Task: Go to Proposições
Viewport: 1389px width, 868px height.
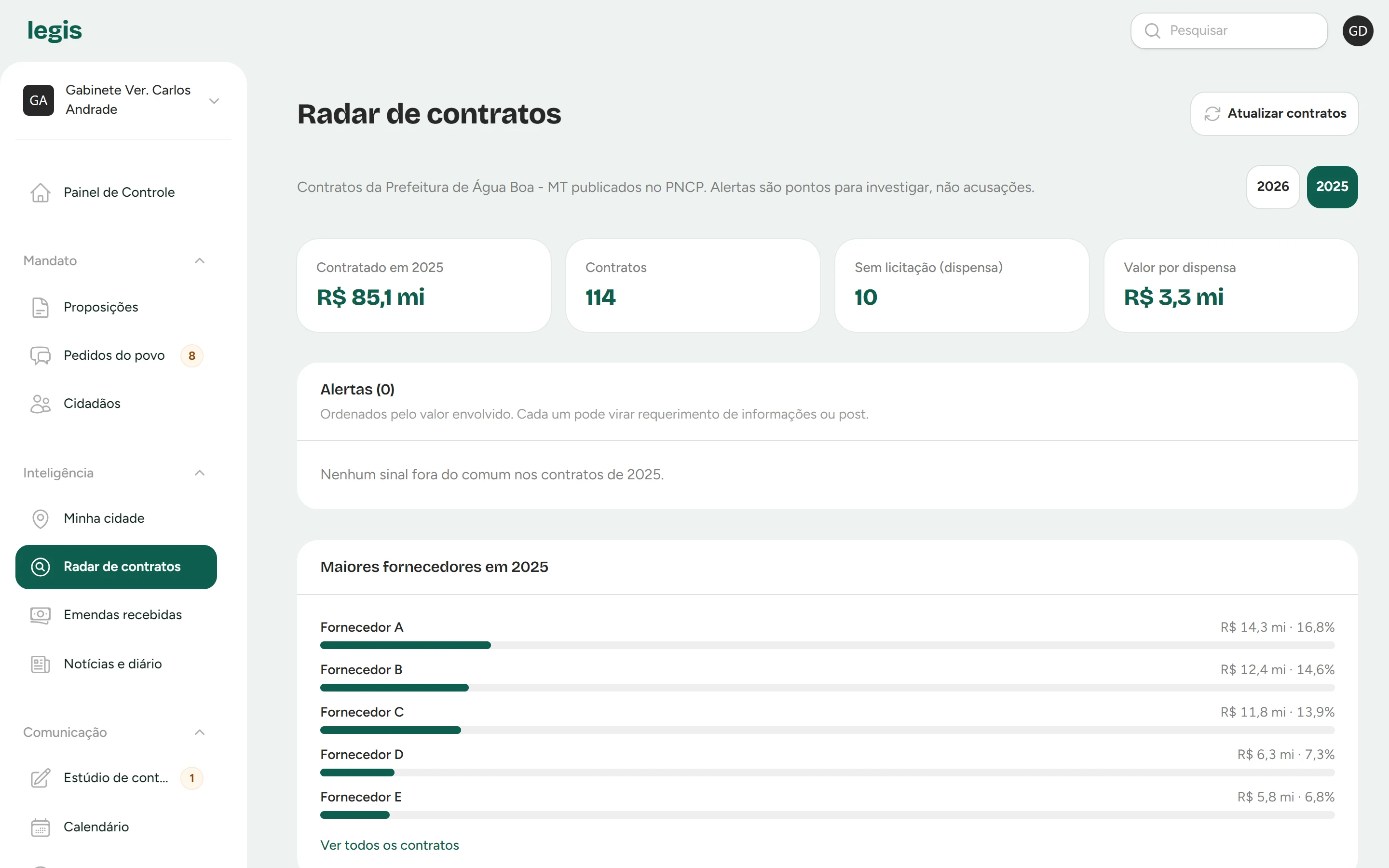Action: pyautogui.click(x=116, y=307)
